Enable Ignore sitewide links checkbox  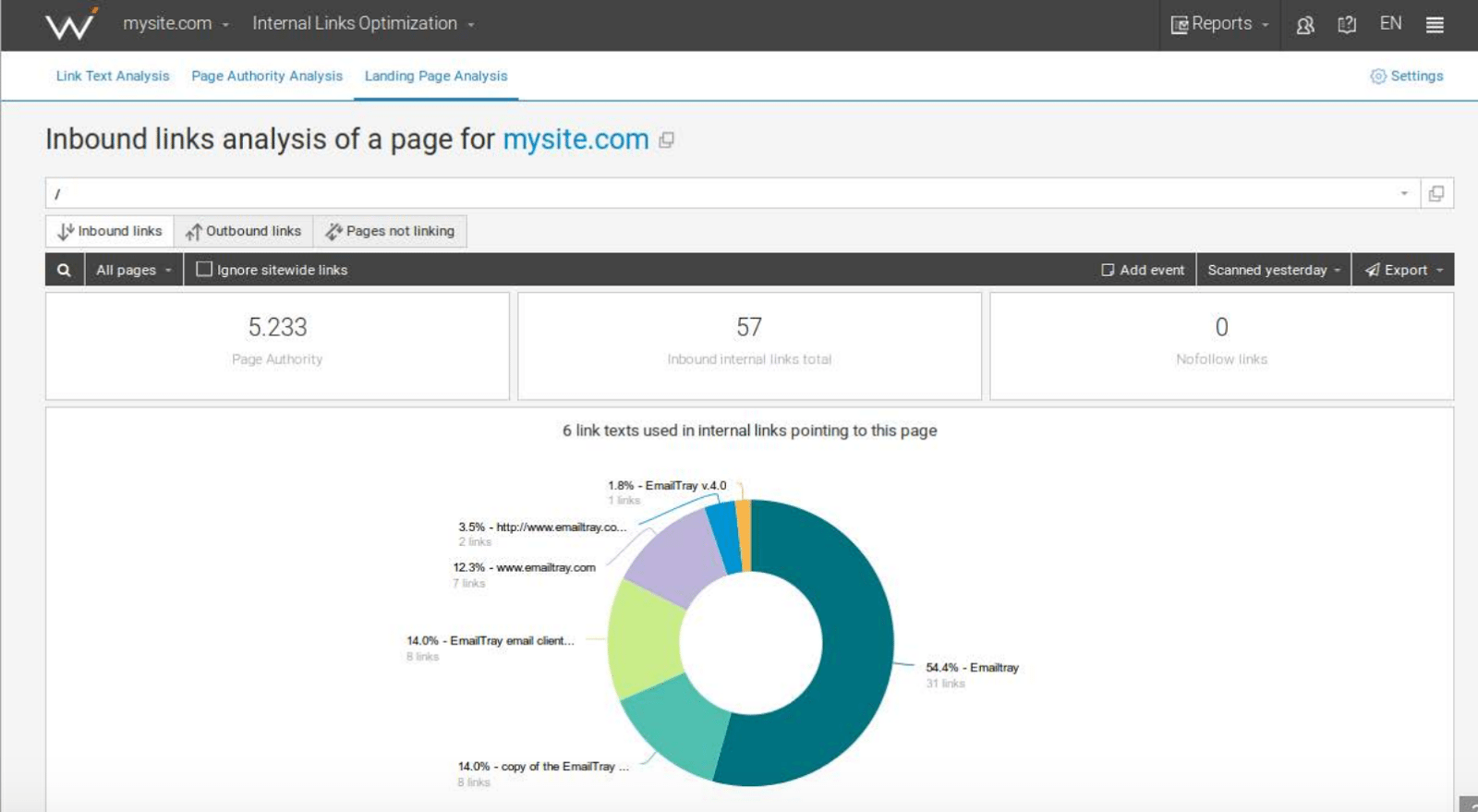(x=204, y=269)
